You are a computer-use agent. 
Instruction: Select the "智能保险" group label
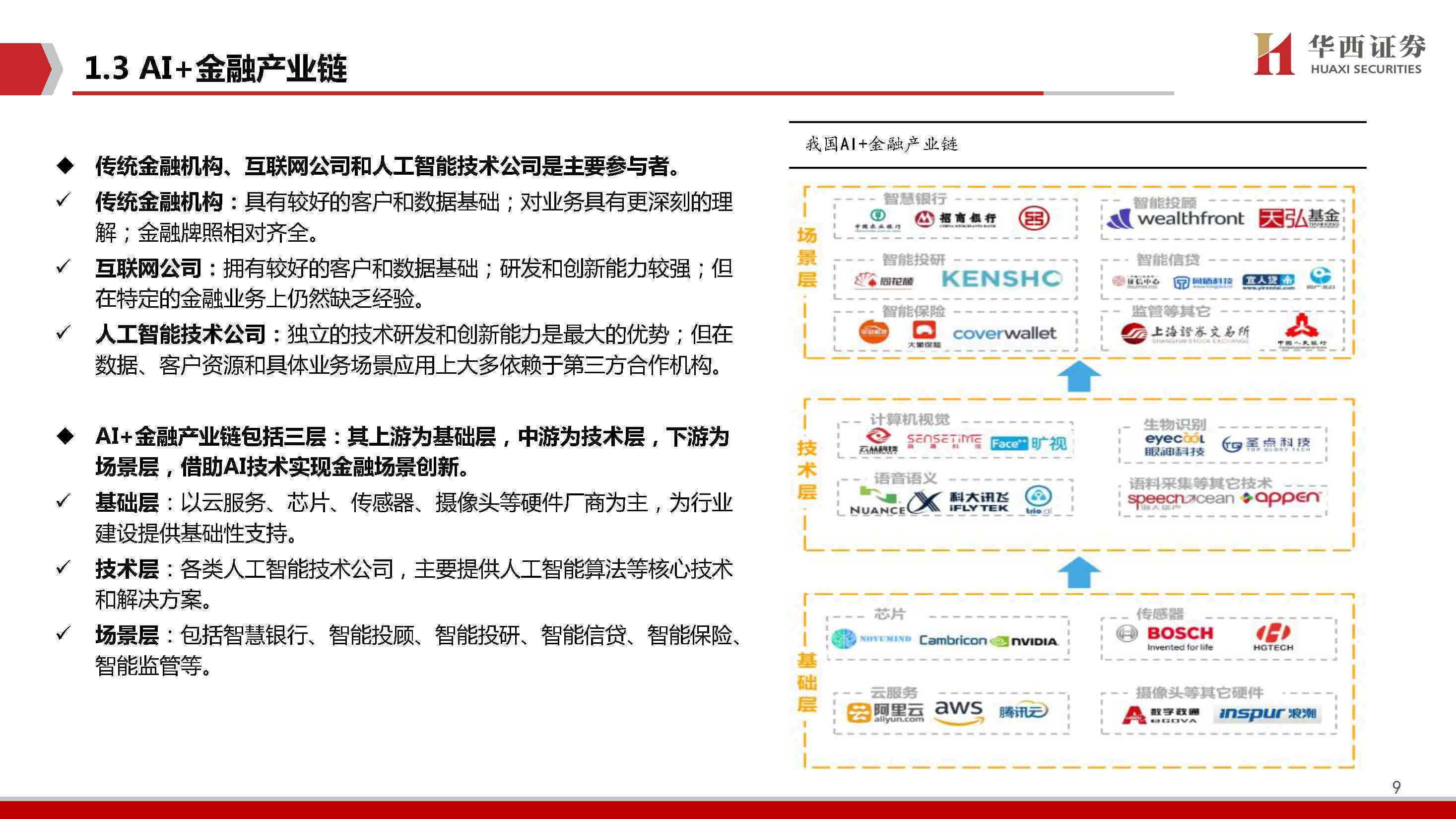click(914, 311)
